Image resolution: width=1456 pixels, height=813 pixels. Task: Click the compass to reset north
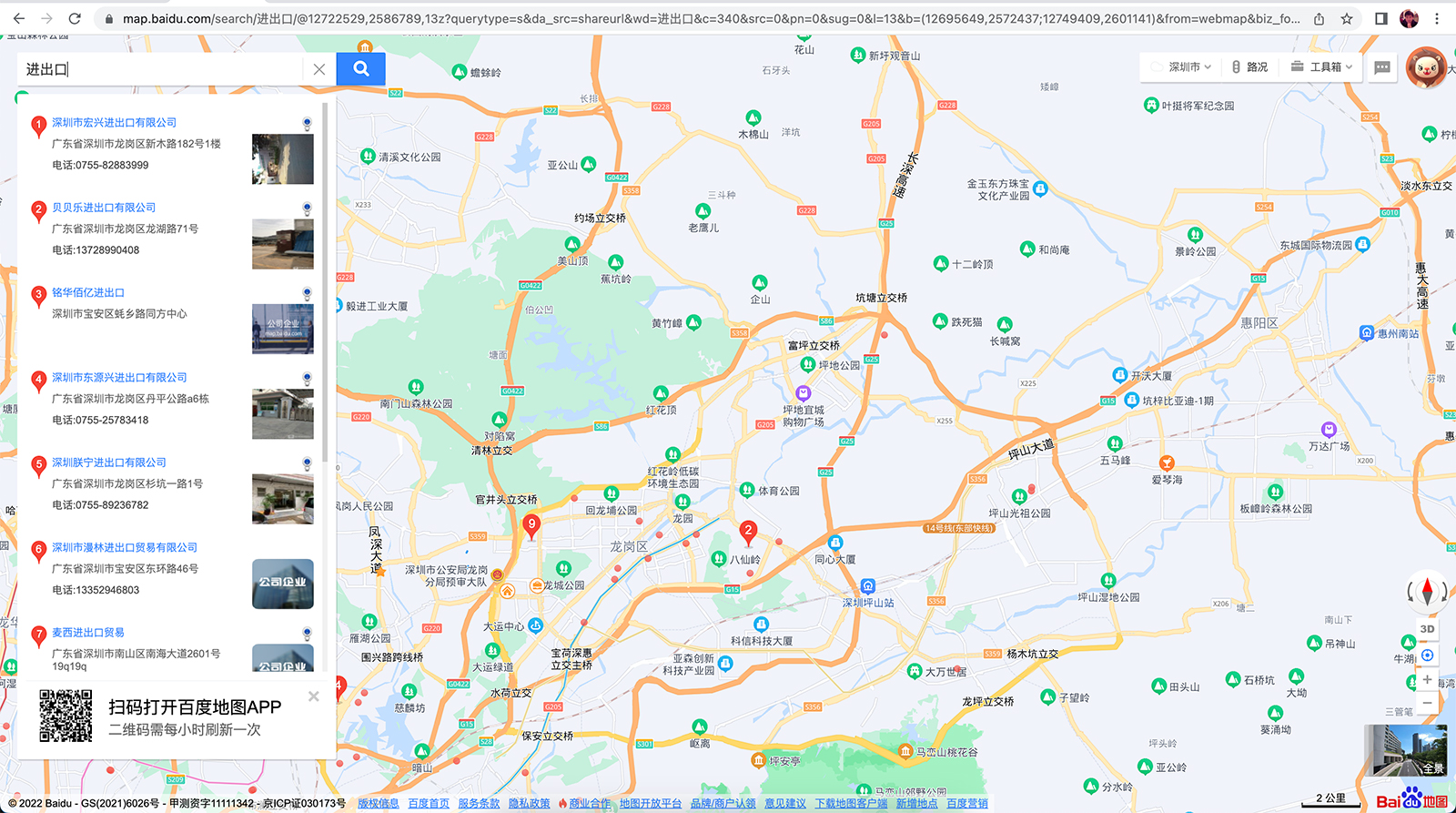tap(1427, 591)
